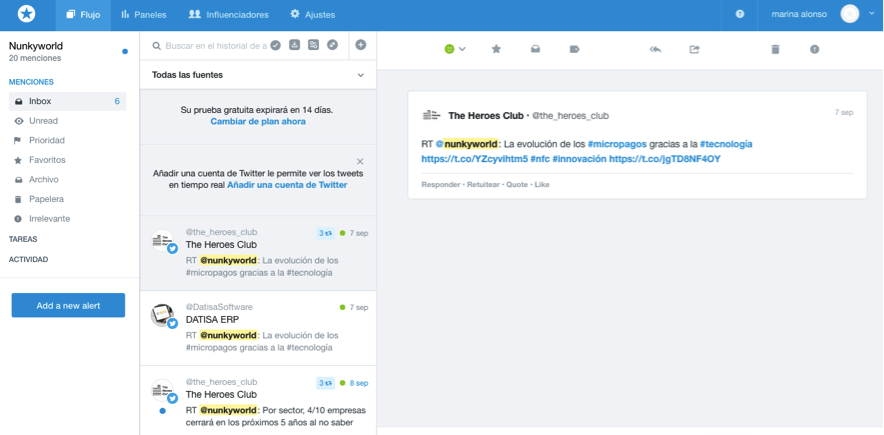Viewport: 884px width, 435px height.
Task: Open the filter options icon
Action: tap(313, 45)
